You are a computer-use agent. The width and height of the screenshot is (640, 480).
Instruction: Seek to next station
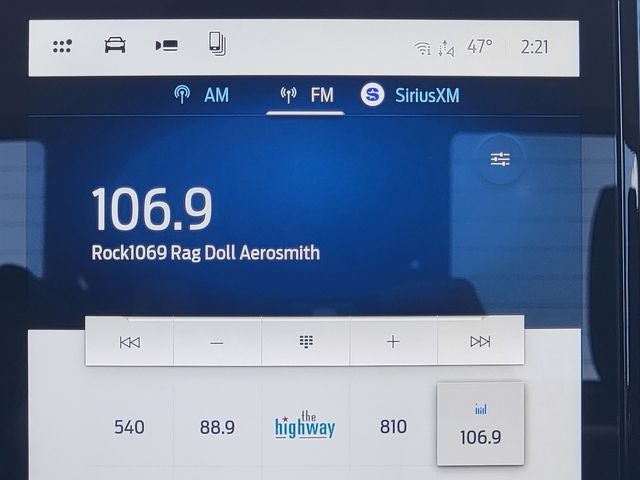pos(480,341)
